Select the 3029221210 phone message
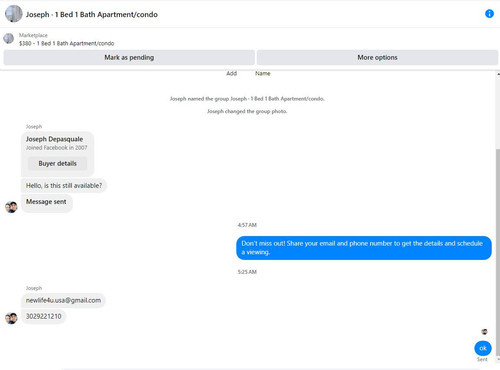This screenshot has height=370, width=500. (x=44, y=316)
